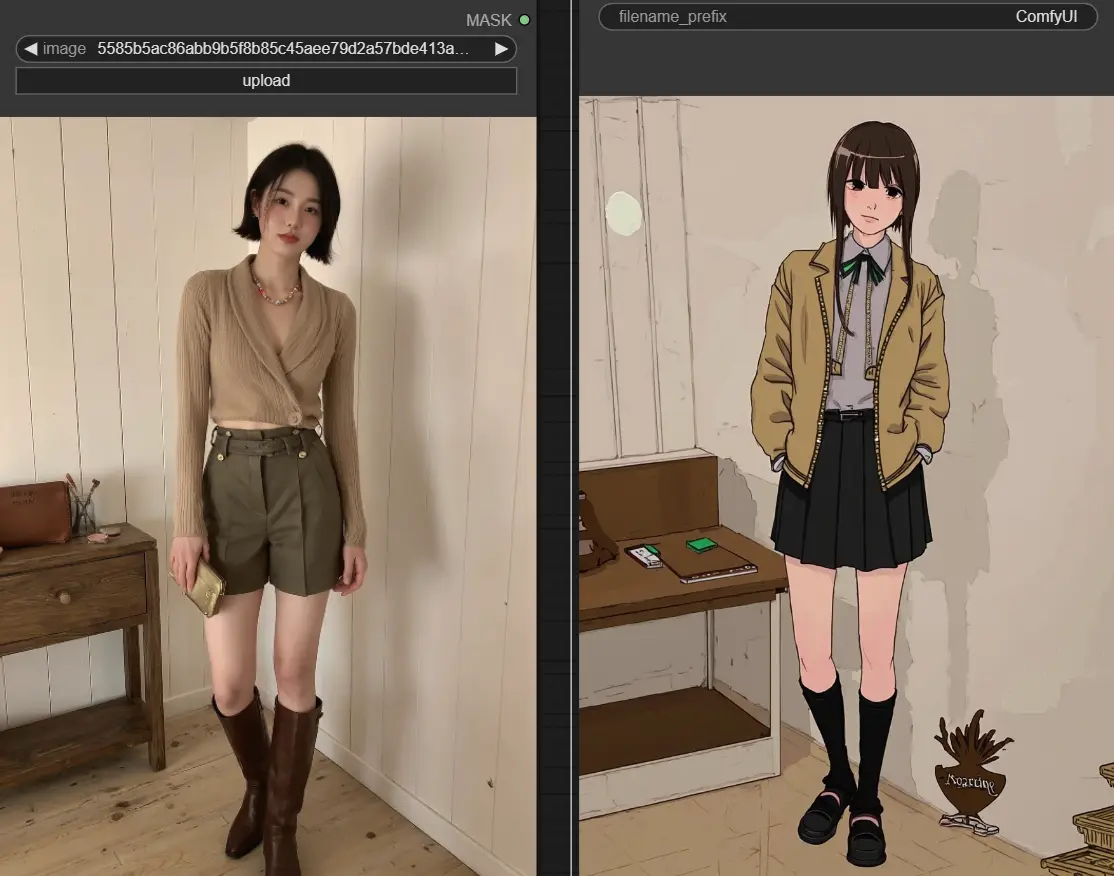Select next image with right arrow
Image resolution: width=1114 pixels, height=876 pixels.
[501, 49]
